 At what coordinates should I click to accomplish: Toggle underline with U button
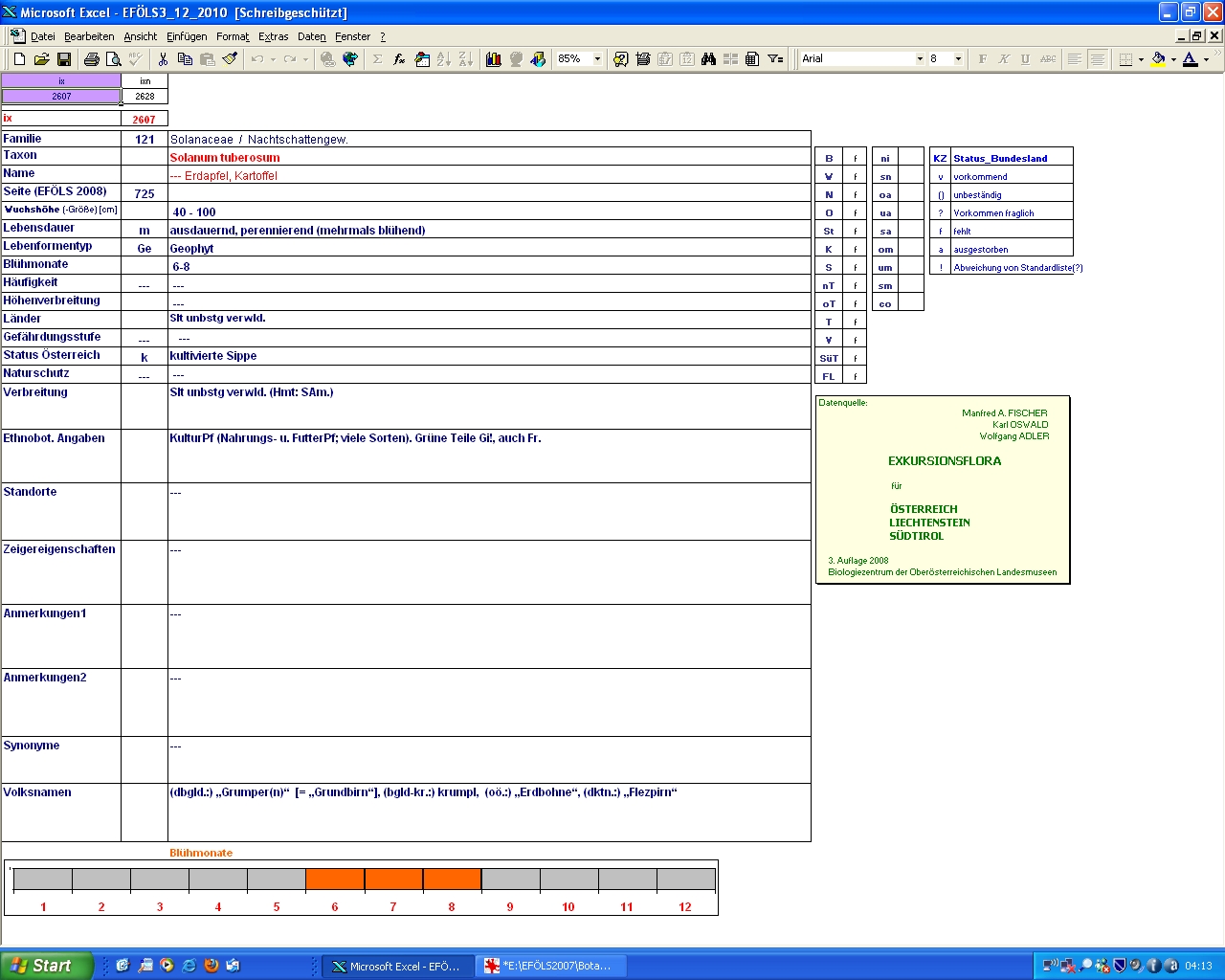click(x=1026, y=59)
